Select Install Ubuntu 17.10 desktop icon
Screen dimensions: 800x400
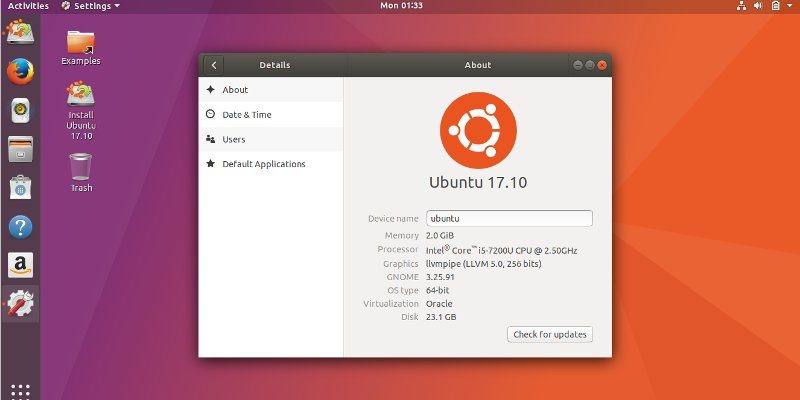(81, 110)
